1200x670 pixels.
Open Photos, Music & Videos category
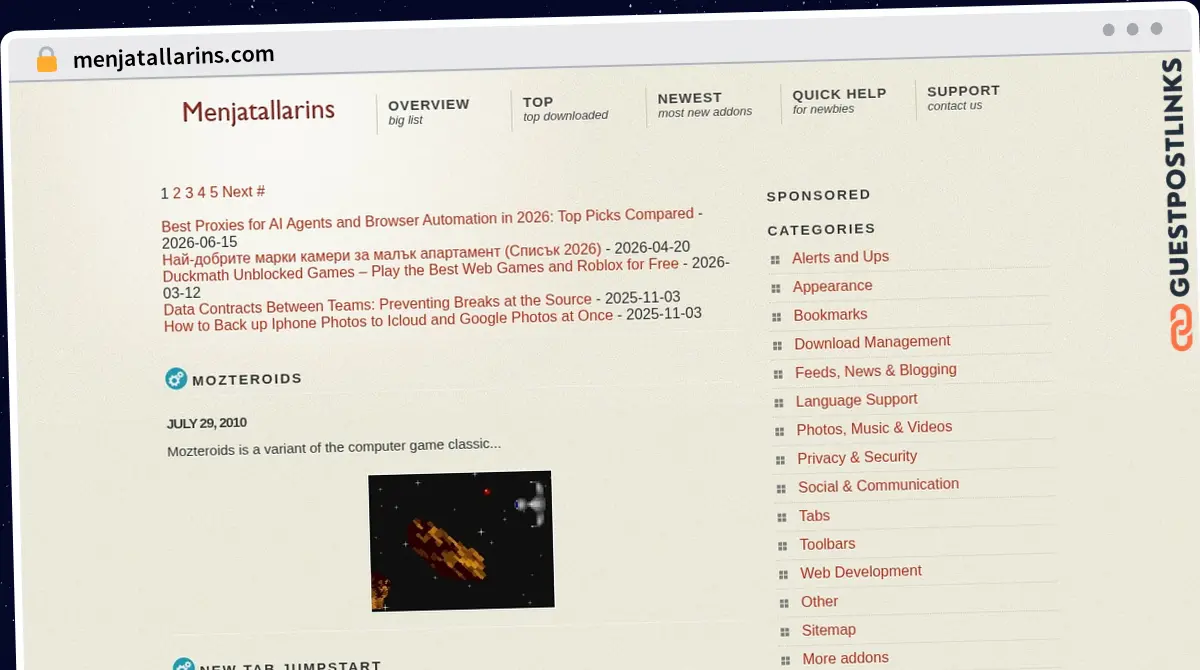(874, 428)
